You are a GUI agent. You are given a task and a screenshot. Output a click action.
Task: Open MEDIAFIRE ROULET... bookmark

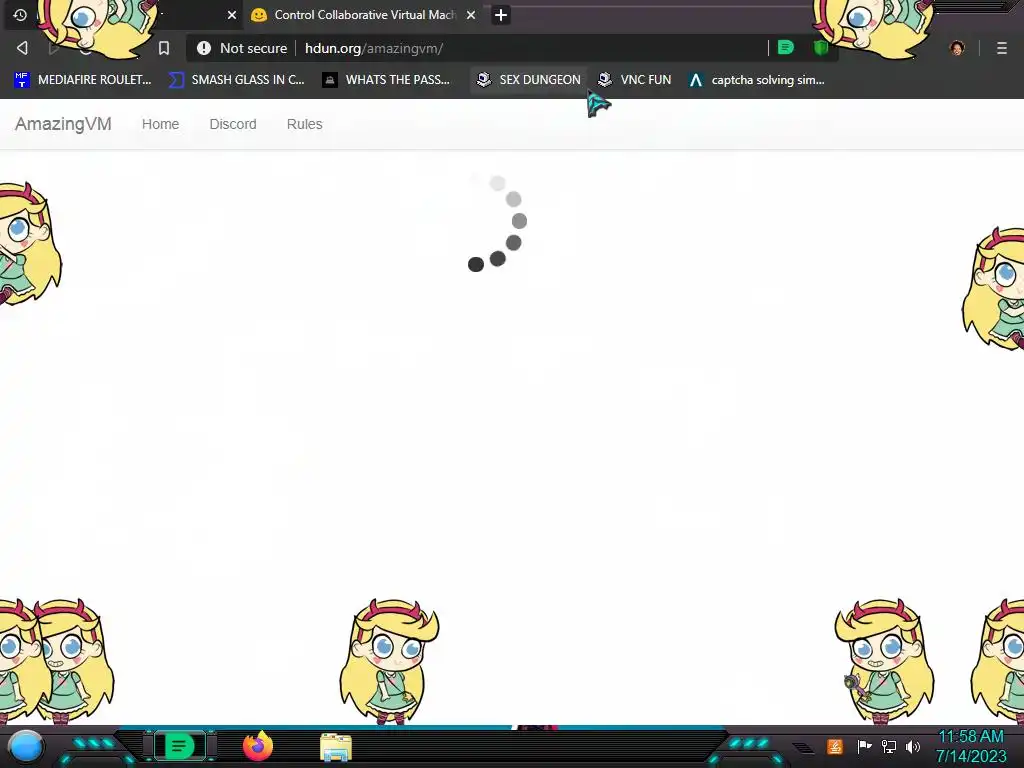pyautogui.click(x=83, y=80)
